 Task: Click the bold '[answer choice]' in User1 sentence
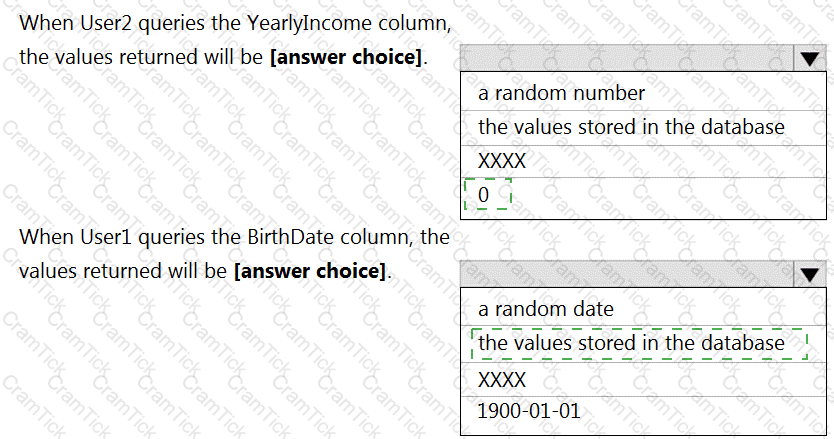pyautogui.click(x=310, y=271)
